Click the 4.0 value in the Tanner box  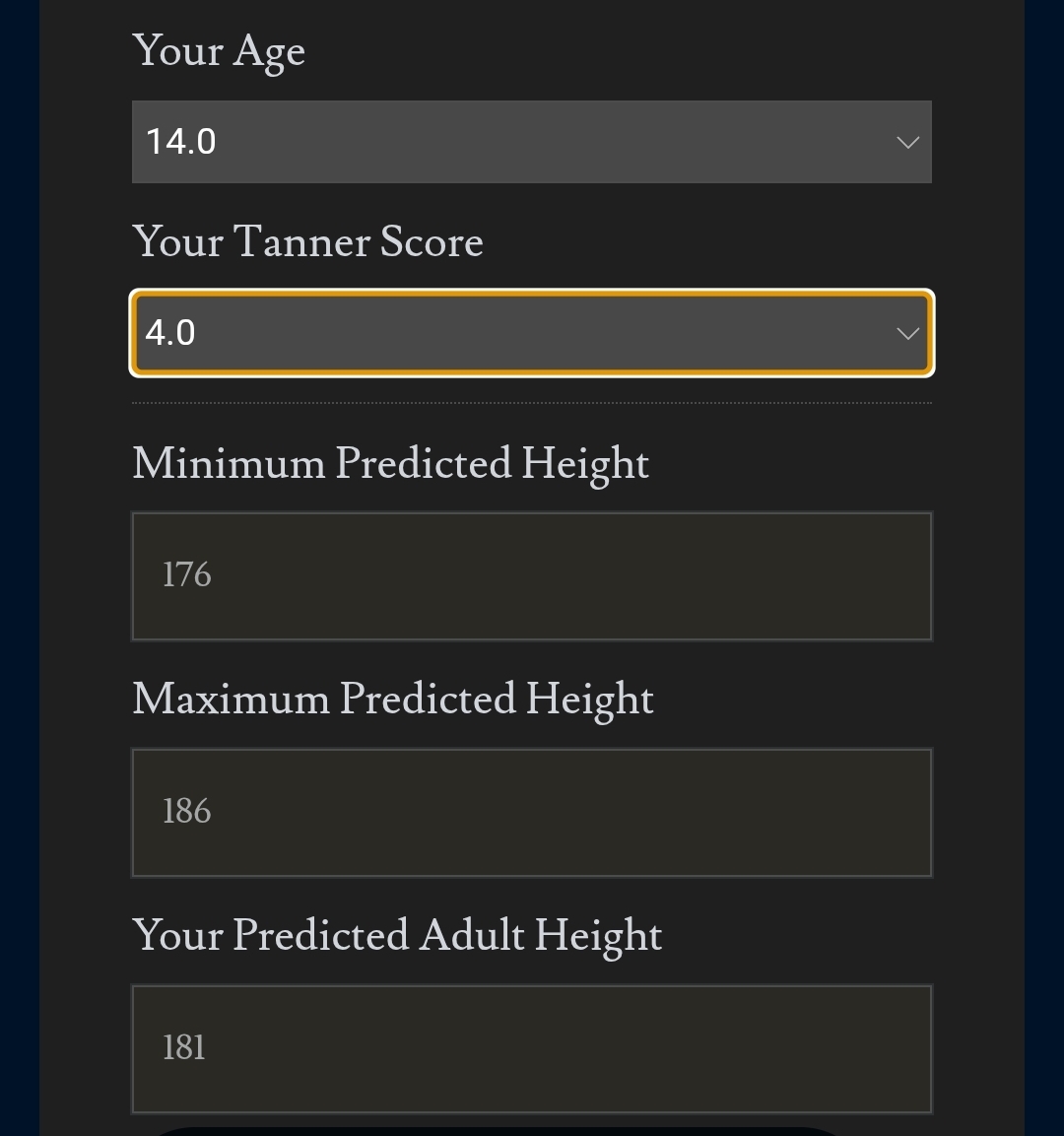tap(170, 333)
